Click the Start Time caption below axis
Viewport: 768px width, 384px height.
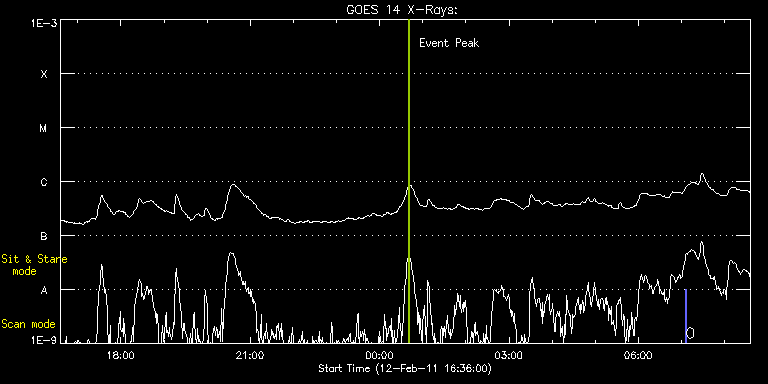[405, 368]
